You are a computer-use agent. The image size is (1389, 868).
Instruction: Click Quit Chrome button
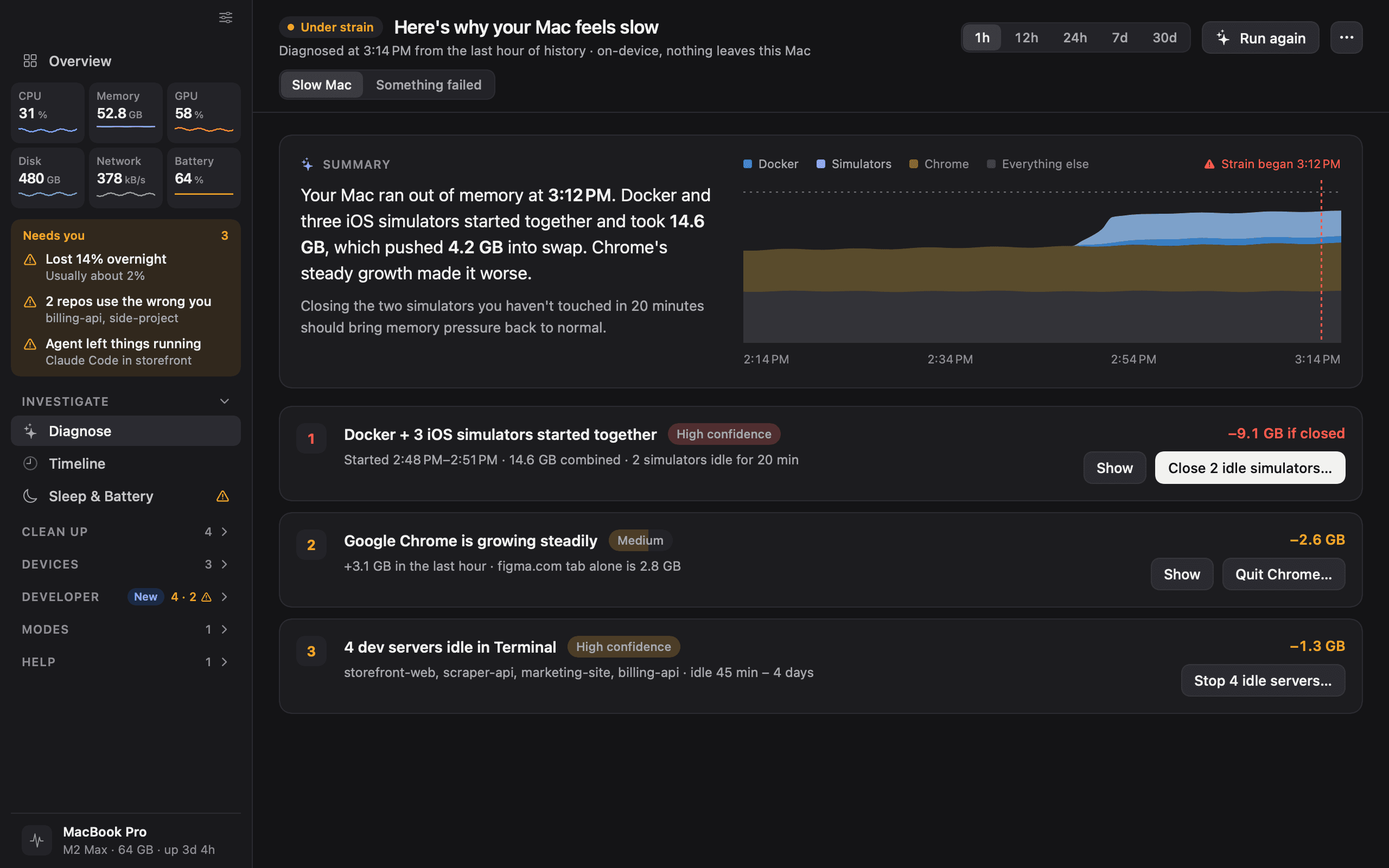coord(1283,574)
